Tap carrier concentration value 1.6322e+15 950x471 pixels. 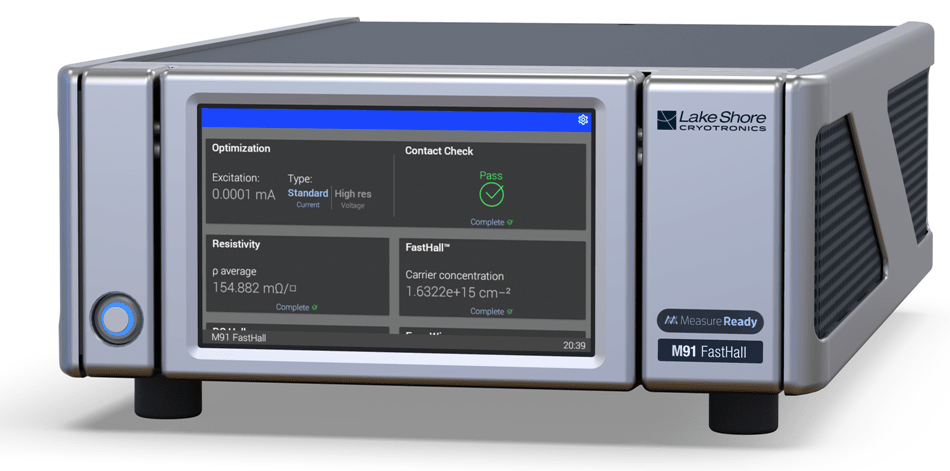pos(458,292)
